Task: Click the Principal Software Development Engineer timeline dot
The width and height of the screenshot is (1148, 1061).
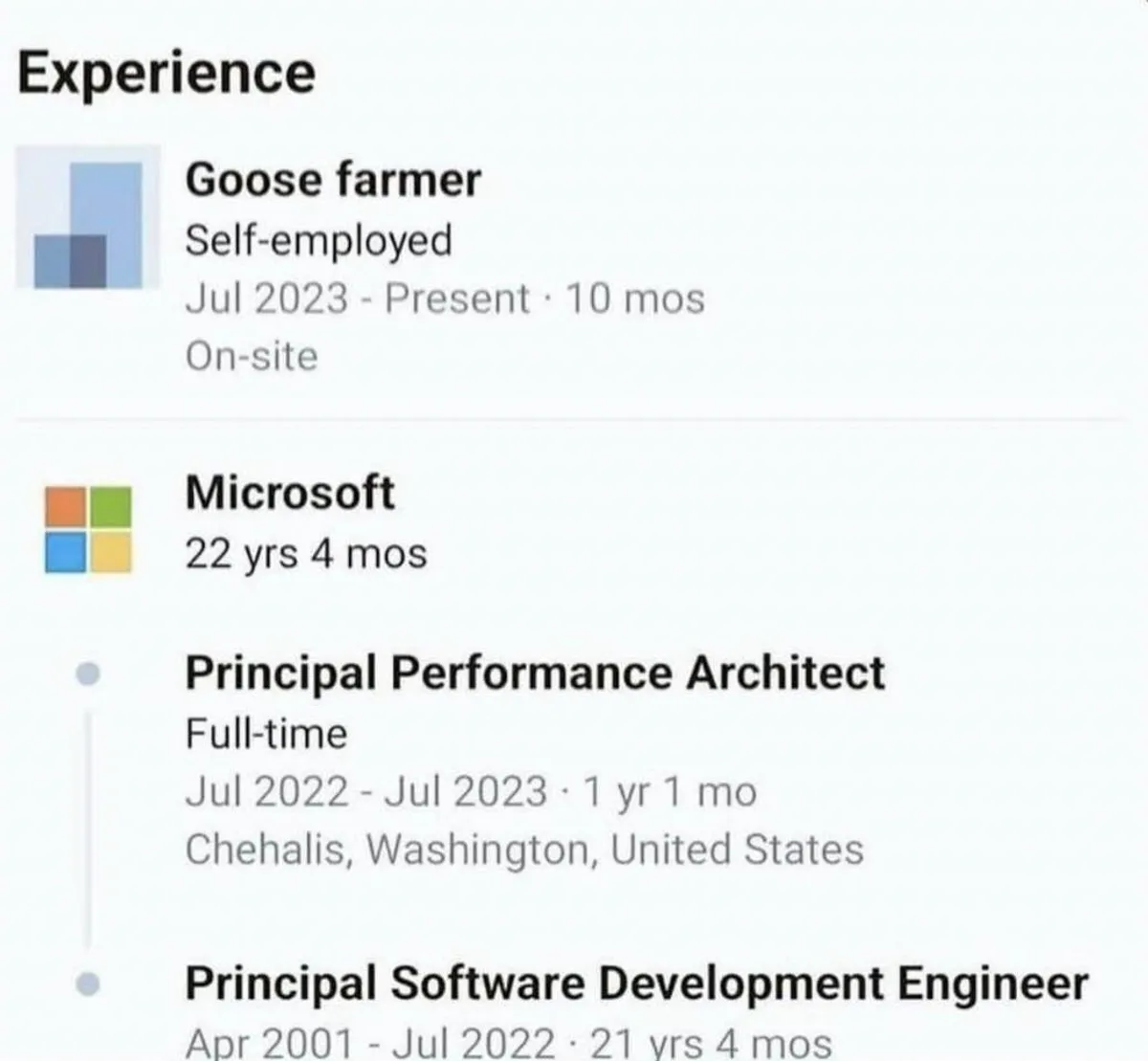Action: [88, 984]
